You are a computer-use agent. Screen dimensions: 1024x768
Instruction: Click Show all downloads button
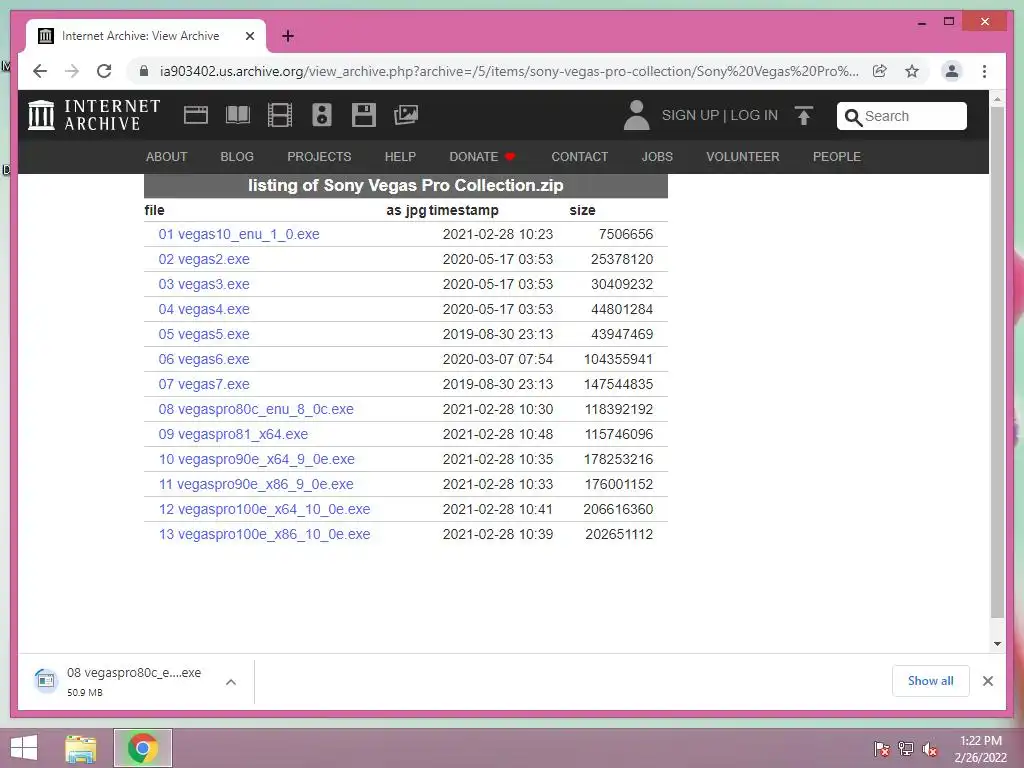931,681
